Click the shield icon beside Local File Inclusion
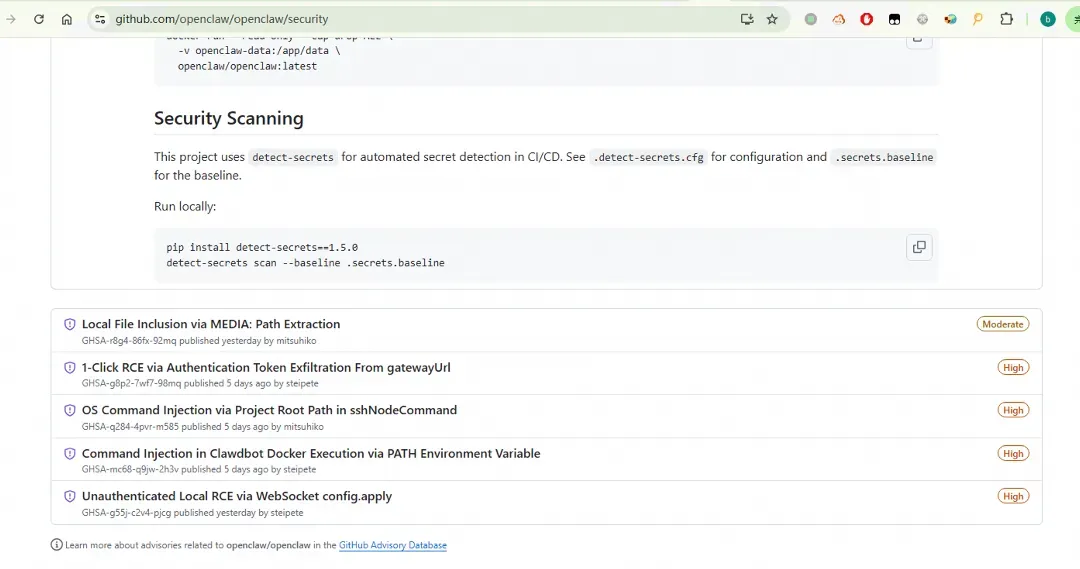The width and height of the screenshot is (1080, 569). pyautogui.click(x=70, y=325)
